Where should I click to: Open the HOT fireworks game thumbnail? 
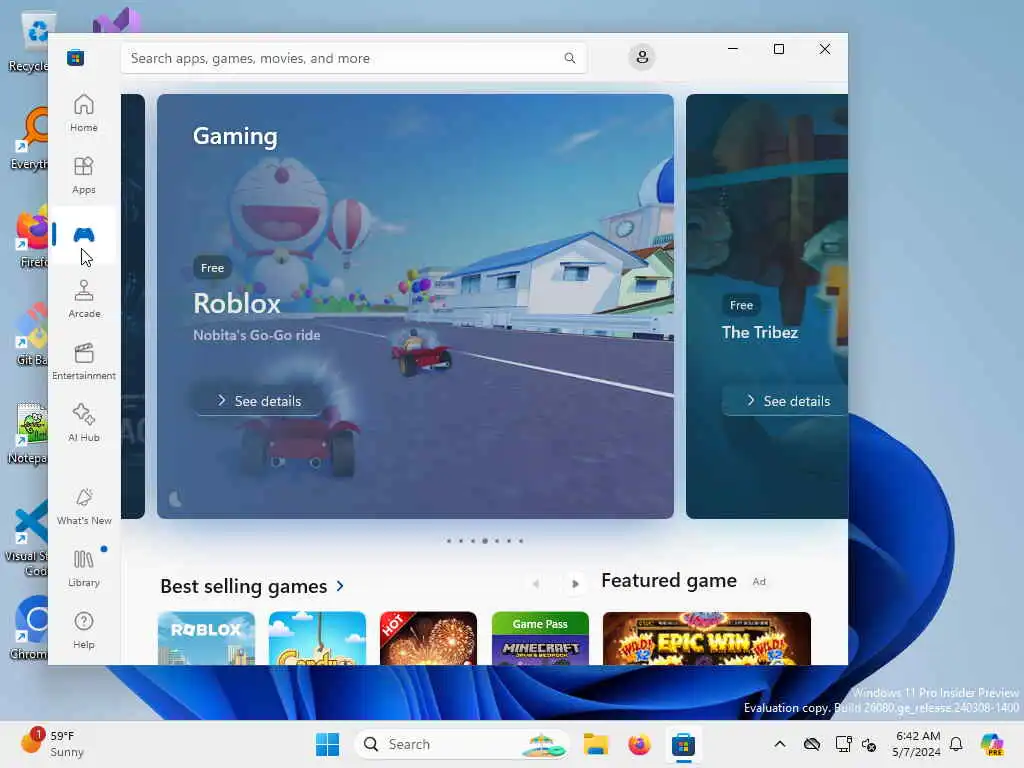tap(428, 638)
